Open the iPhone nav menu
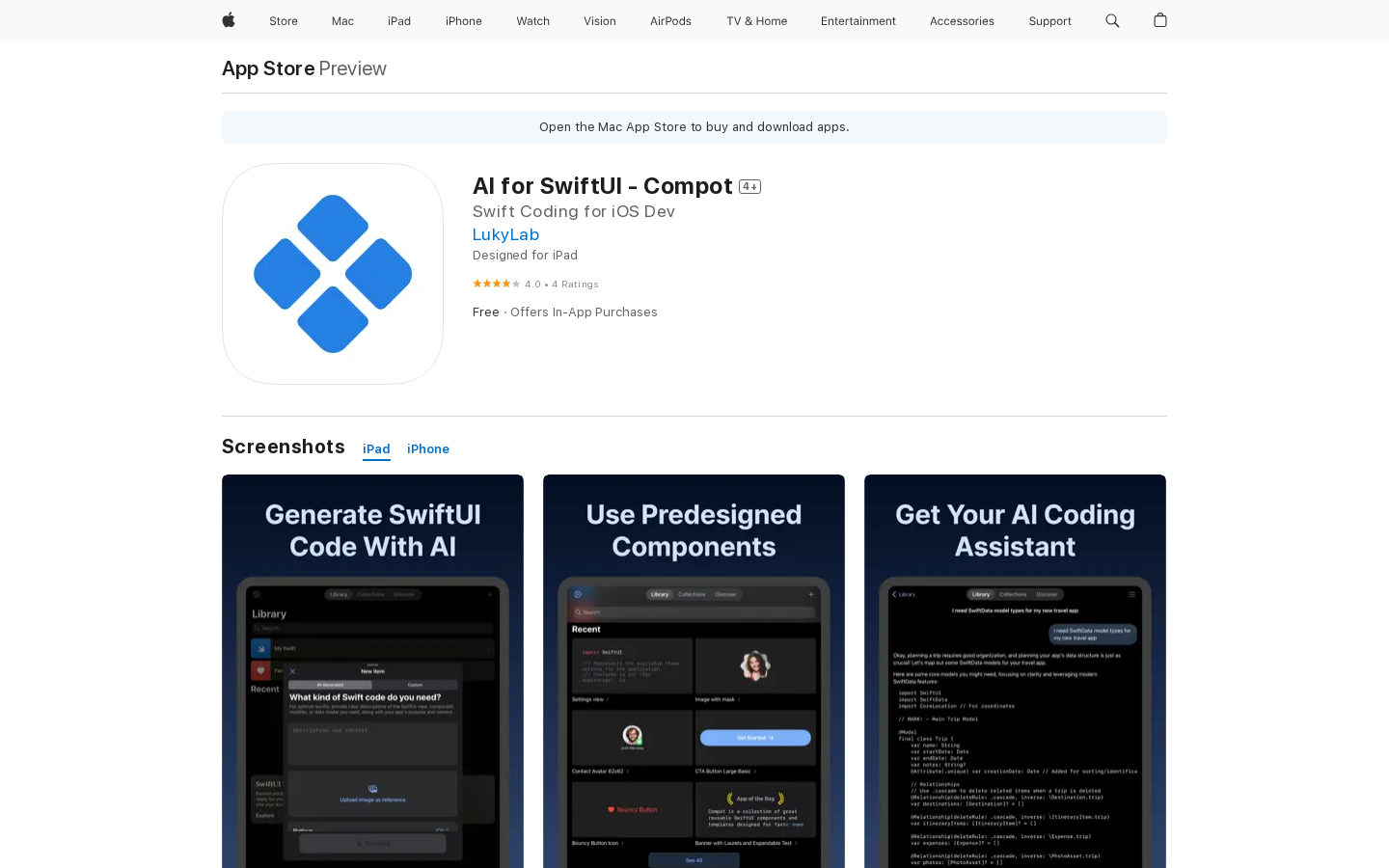The height and width of the screenshot is (868, 1389). click(x=464, y=21)
